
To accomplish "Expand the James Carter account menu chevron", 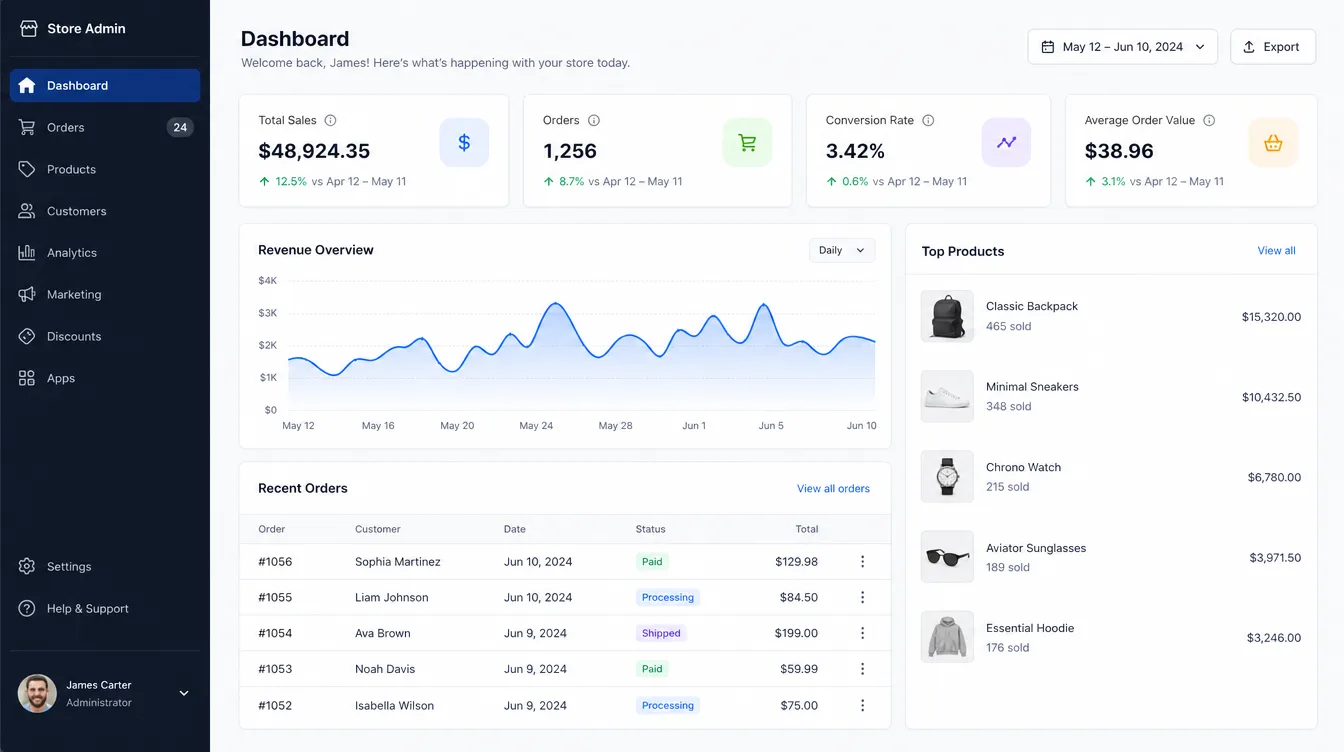I will [x=184, y=693].
